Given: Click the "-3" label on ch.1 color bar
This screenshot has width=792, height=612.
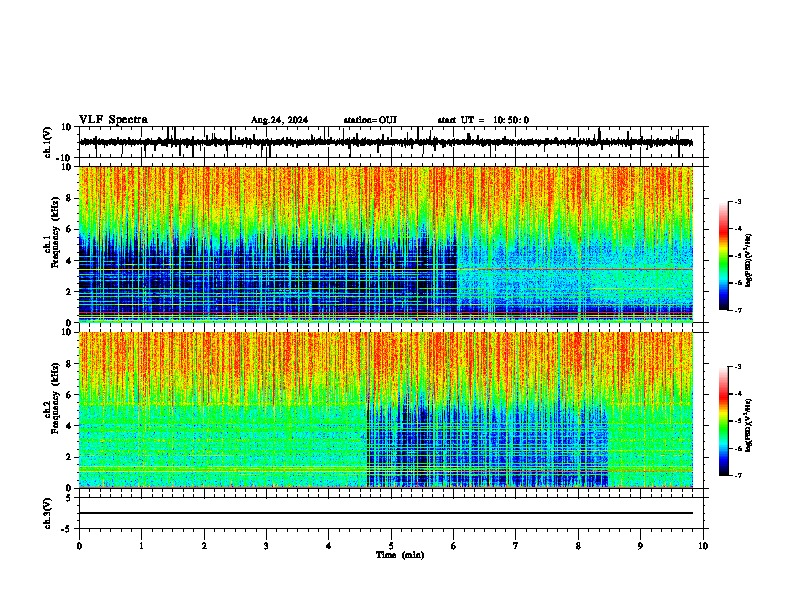Looking at the screenshot, I should (737, 201).
